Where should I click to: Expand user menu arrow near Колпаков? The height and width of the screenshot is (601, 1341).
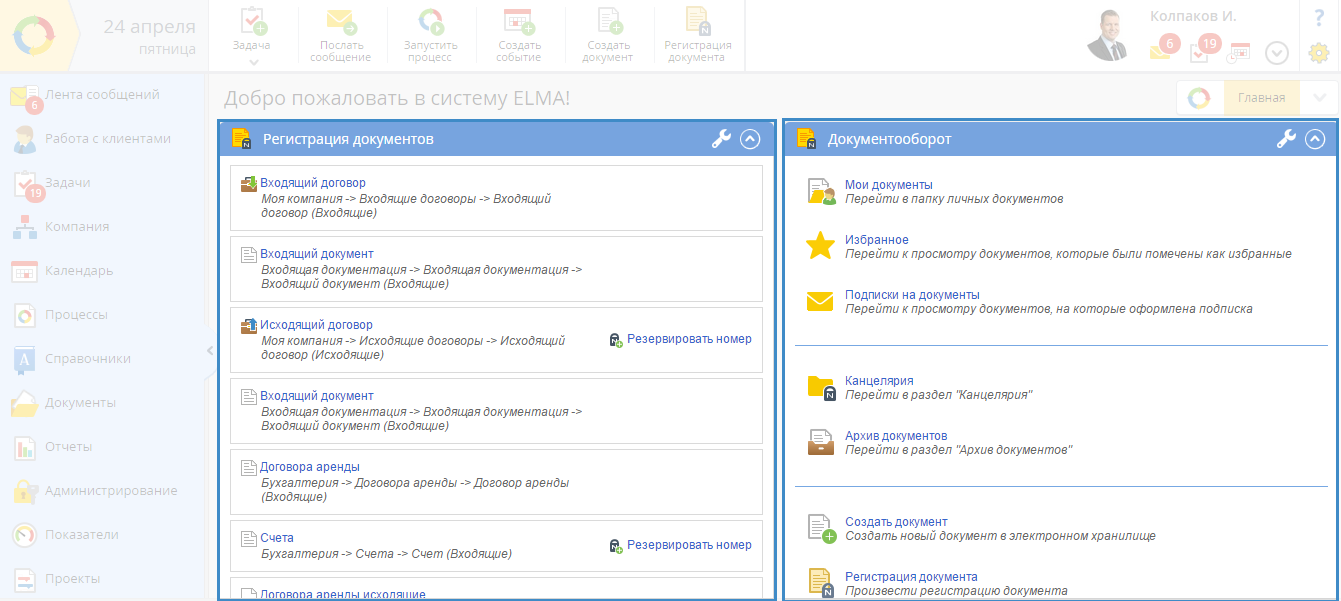pos(1276,53)
